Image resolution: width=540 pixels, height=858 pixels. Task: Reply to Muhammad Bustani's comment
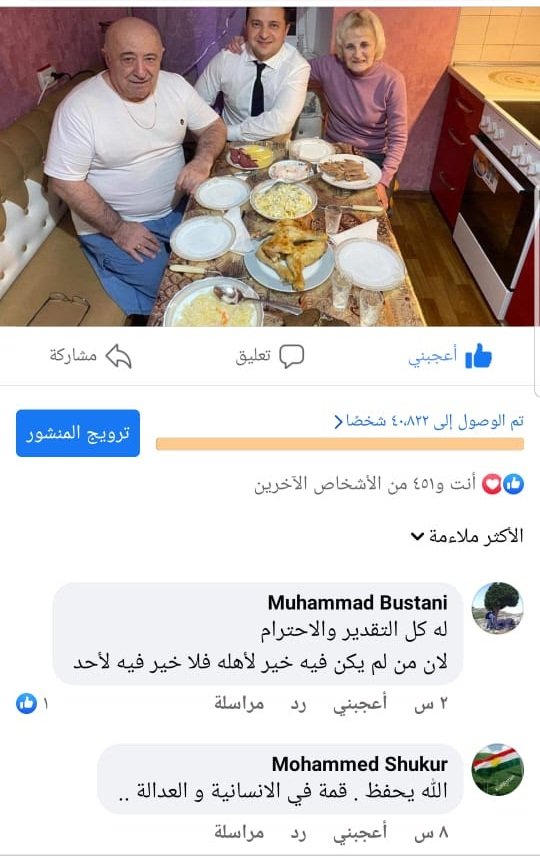[x=298, y=703]
